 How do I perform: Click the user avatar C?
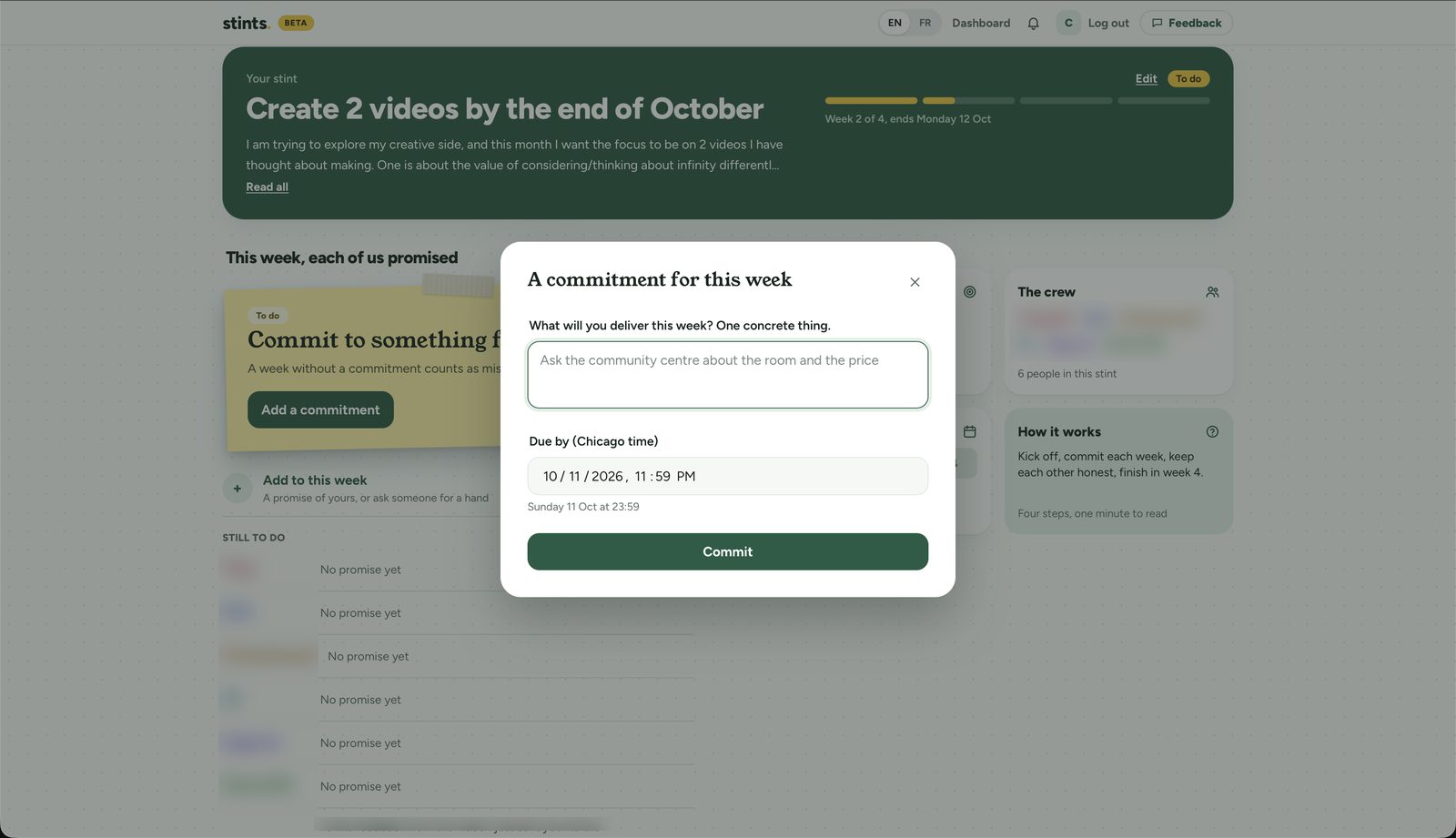[1068, 23]
